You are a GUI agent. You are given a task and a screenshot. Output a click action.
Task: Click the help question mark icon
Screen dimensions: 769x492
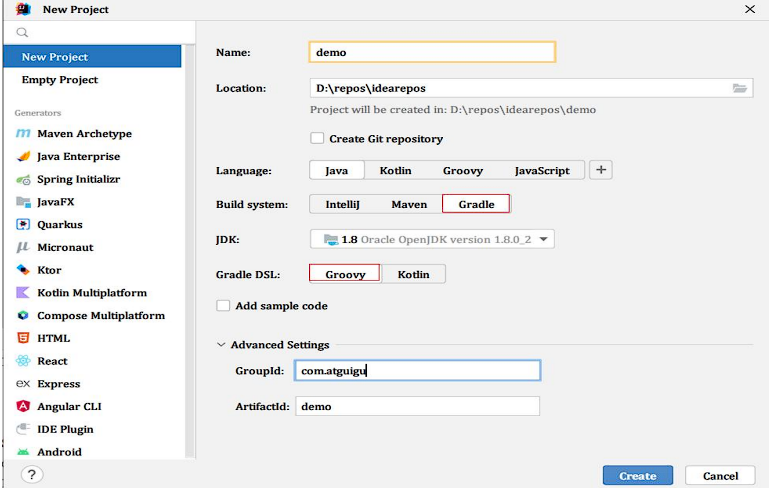coord(31,475)
